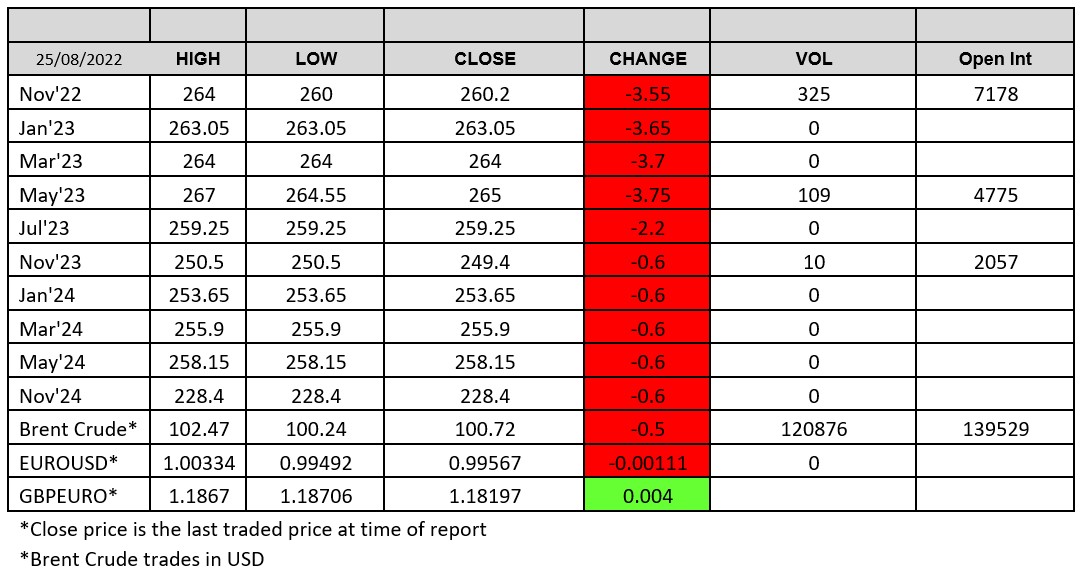This screenshot has width=1081, height=574.
Task: Select the CLOSE column header
Action: [x=484, y=59]
